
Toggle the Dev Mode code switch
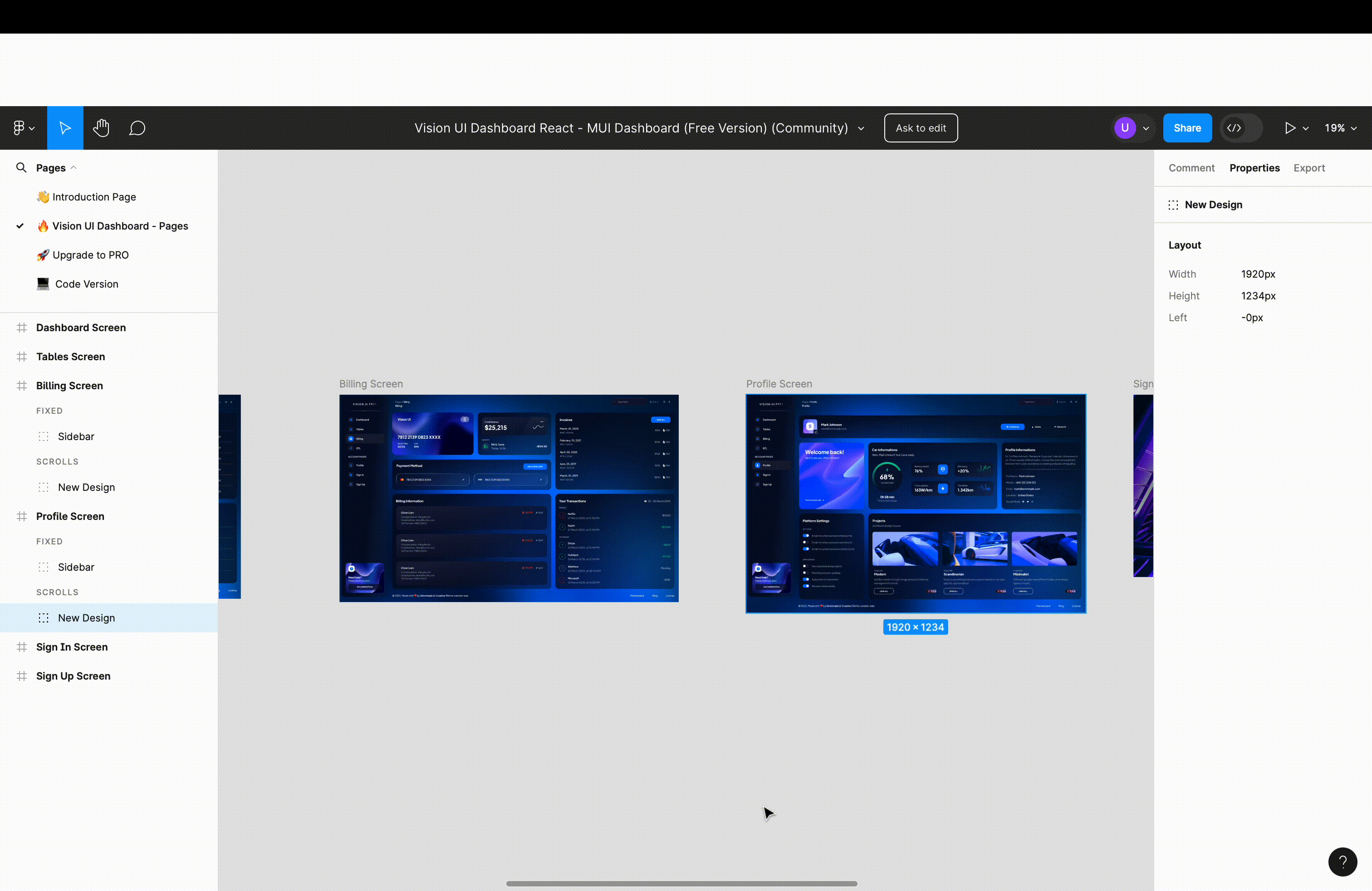click(1240, 128)
